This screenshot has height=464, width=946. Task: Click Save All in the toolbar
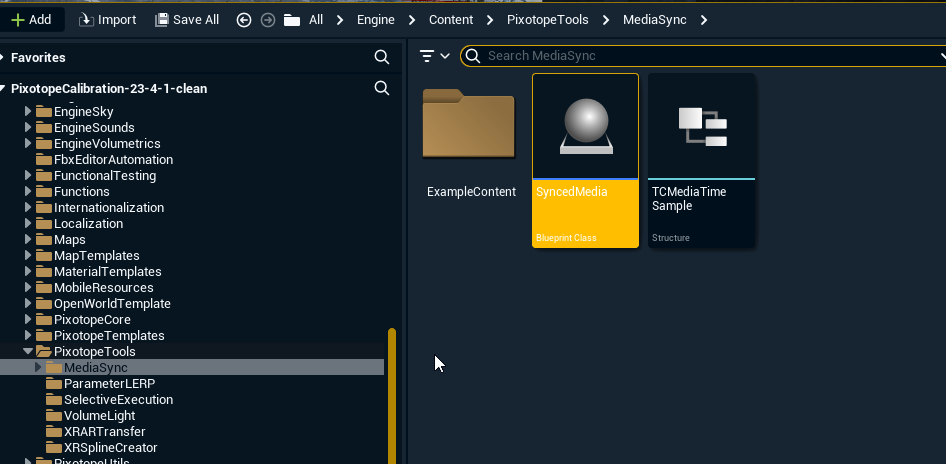tap(187, 20)
